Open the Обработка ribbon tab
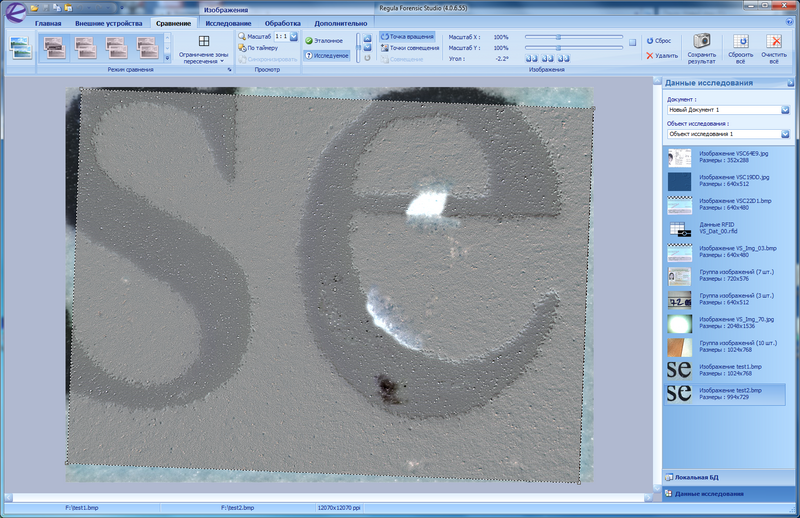The width and height of the screenshot is (800, 518). (x=283, y=22)
